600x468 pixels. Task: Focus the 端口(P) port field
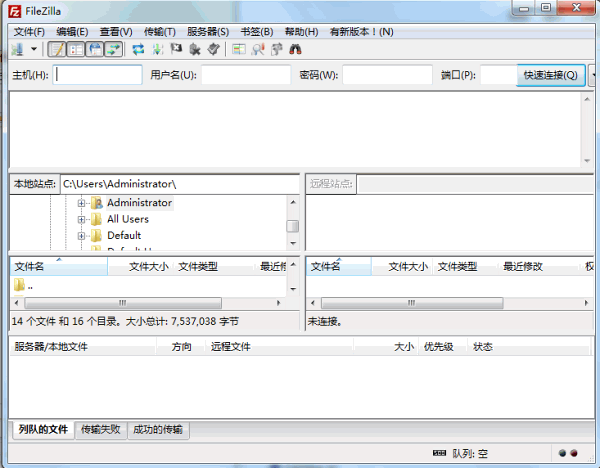point(499,75)
